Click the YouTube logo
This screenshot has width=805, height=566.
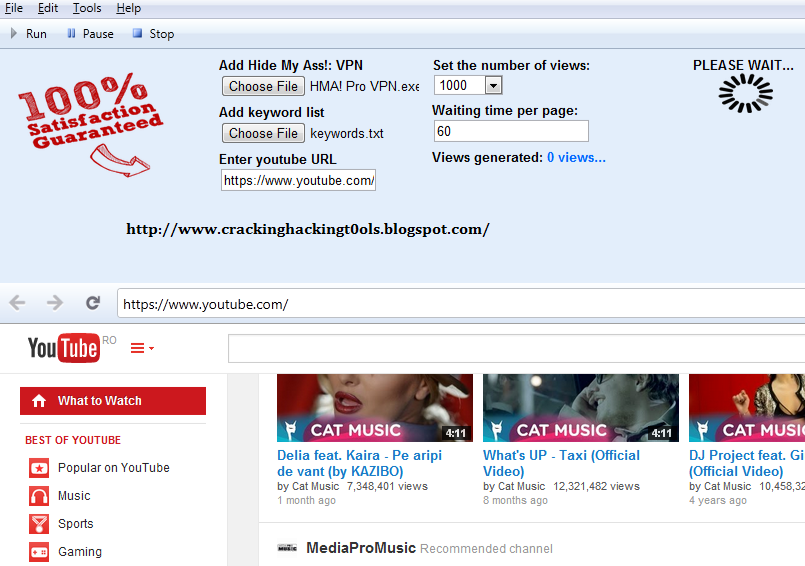pos(63,348)
